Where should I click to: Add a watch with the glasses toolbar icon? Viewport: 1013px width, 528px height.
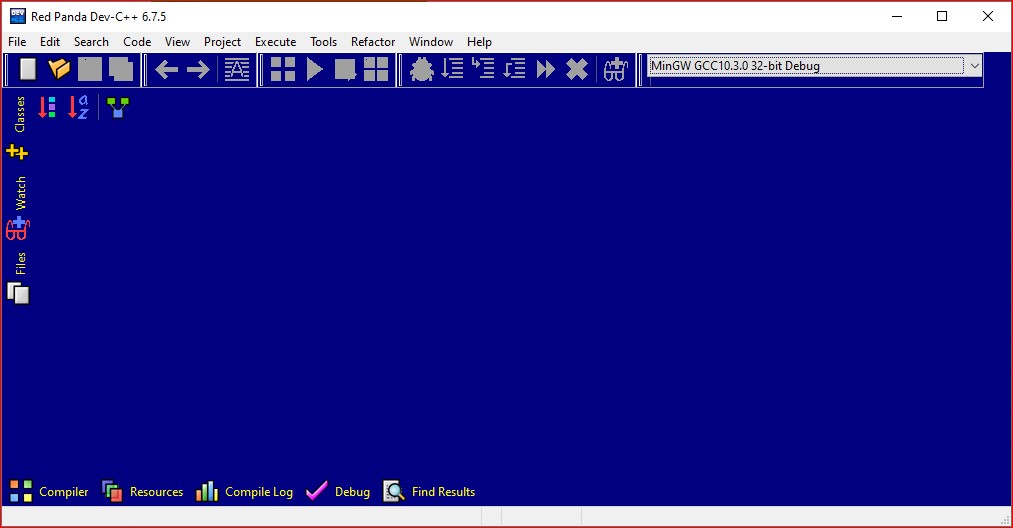pos(616,69)
